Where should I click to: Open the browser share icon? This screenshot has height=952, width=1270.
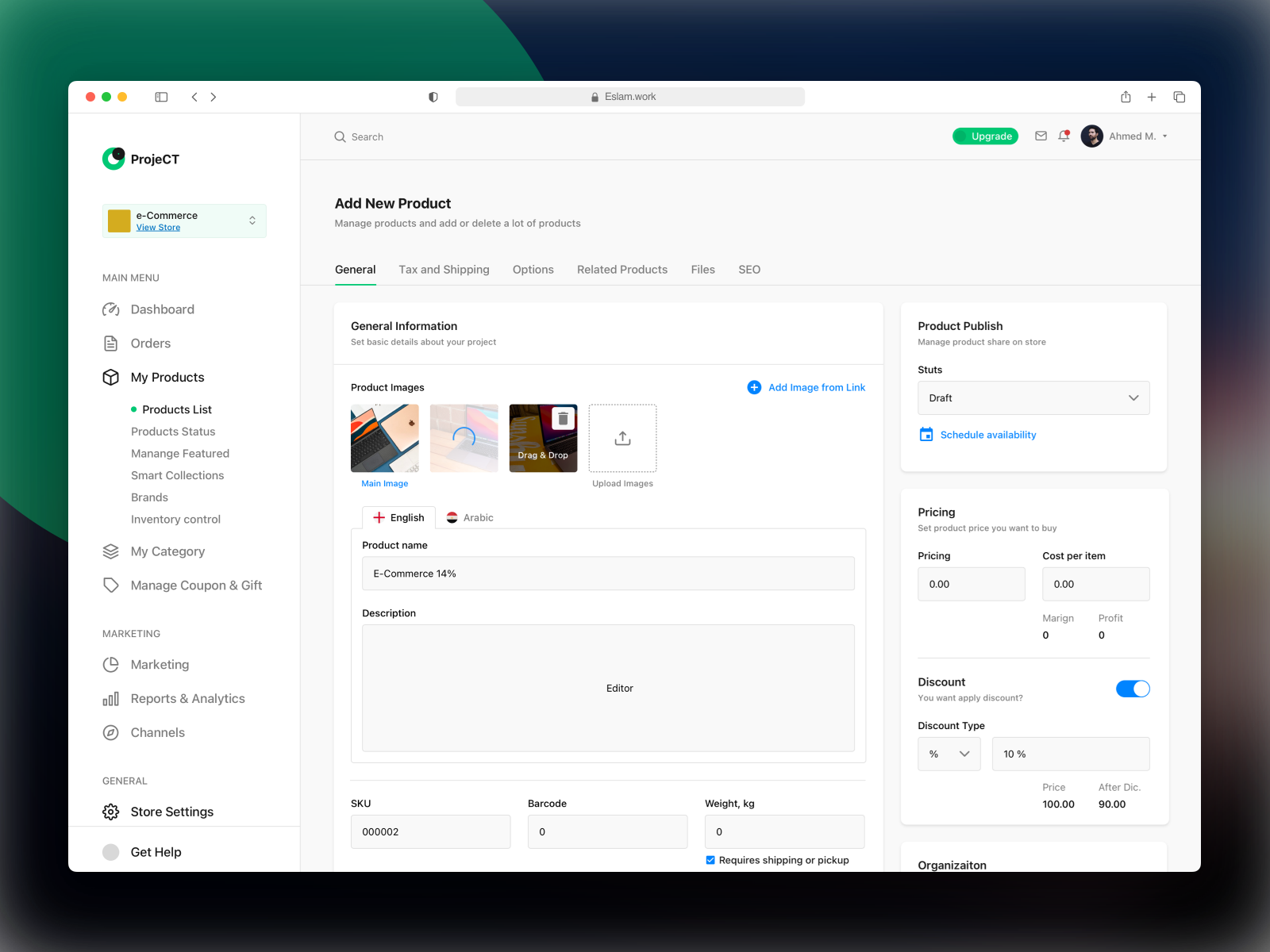point(1126,97)
